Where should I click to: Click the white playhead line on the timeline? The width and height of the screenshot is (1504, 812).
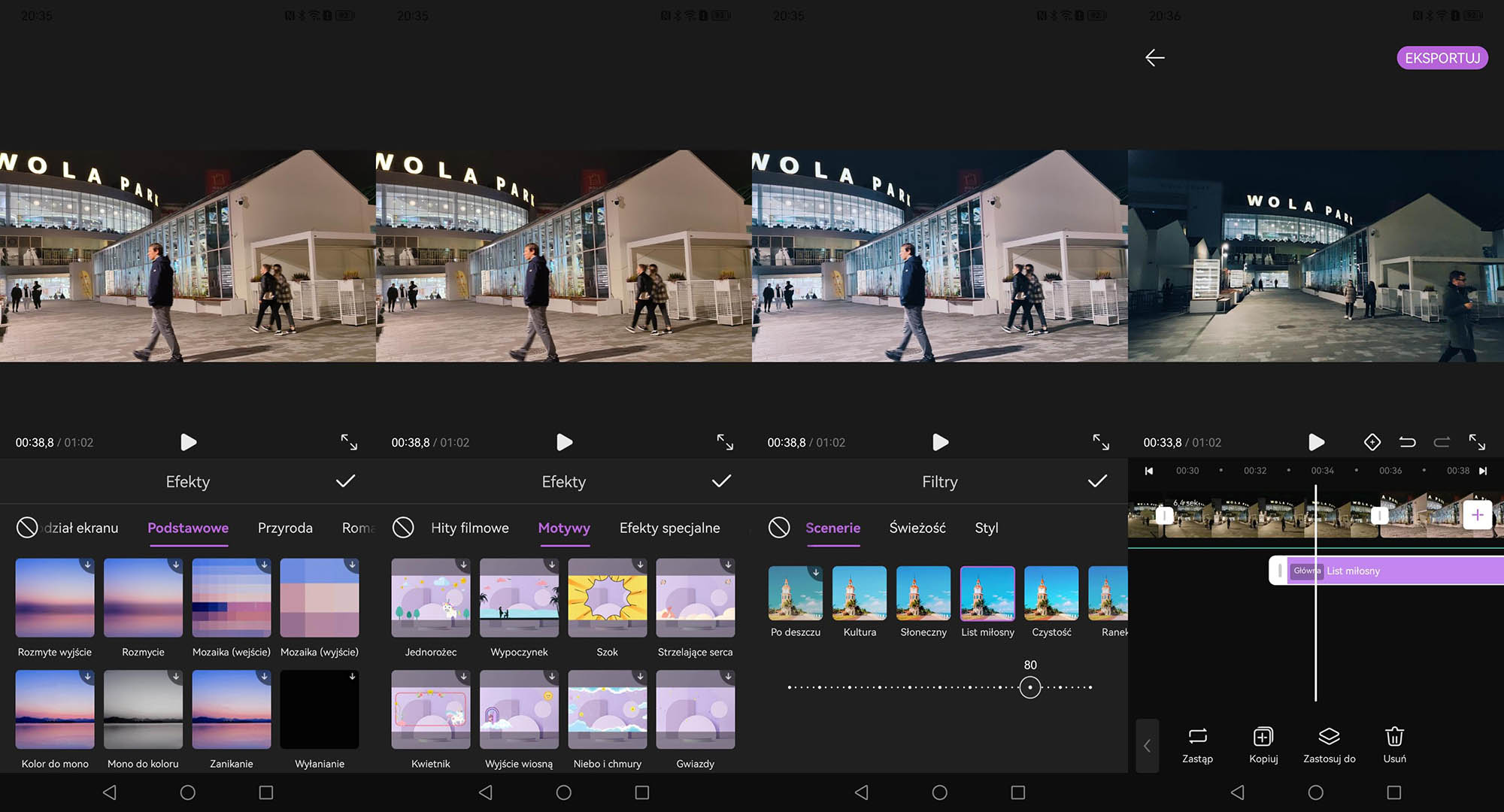click(1315, 594)
